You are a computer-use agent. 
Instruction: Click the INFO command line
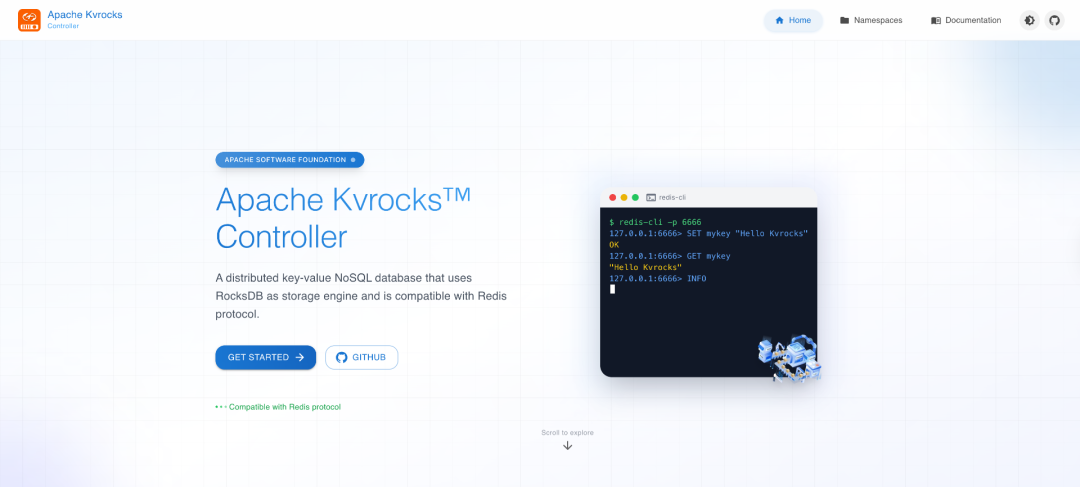tap(658, 278)
